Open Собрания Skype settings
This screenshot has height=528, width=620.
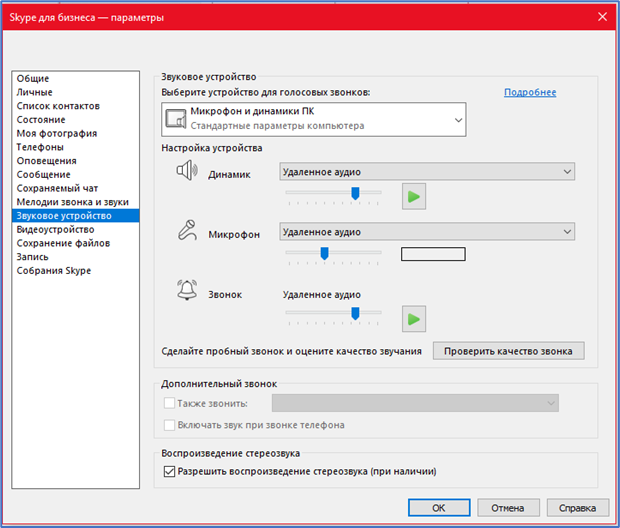[76, 271]
